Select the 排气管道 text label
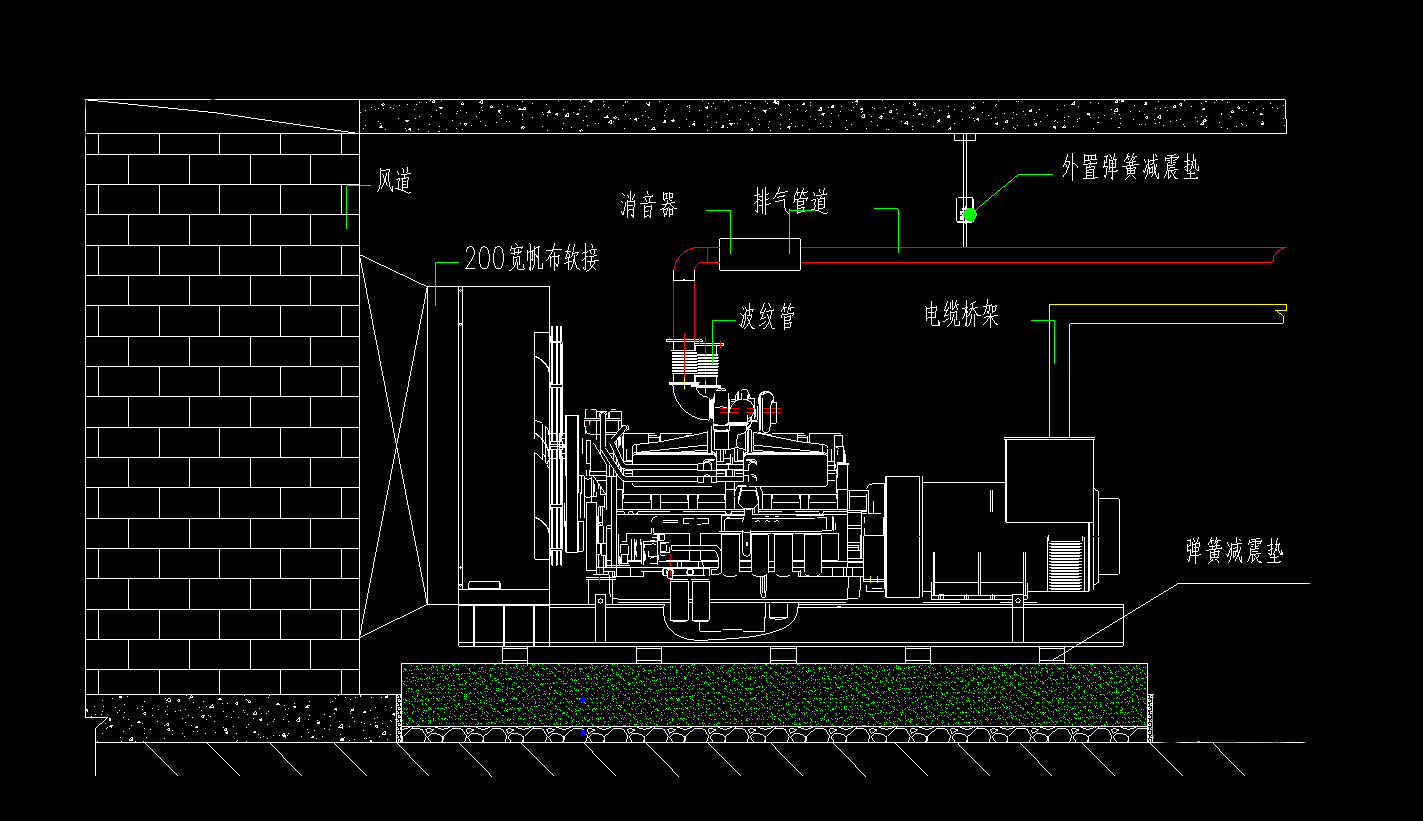1423x821 pixels. point(791,202)
